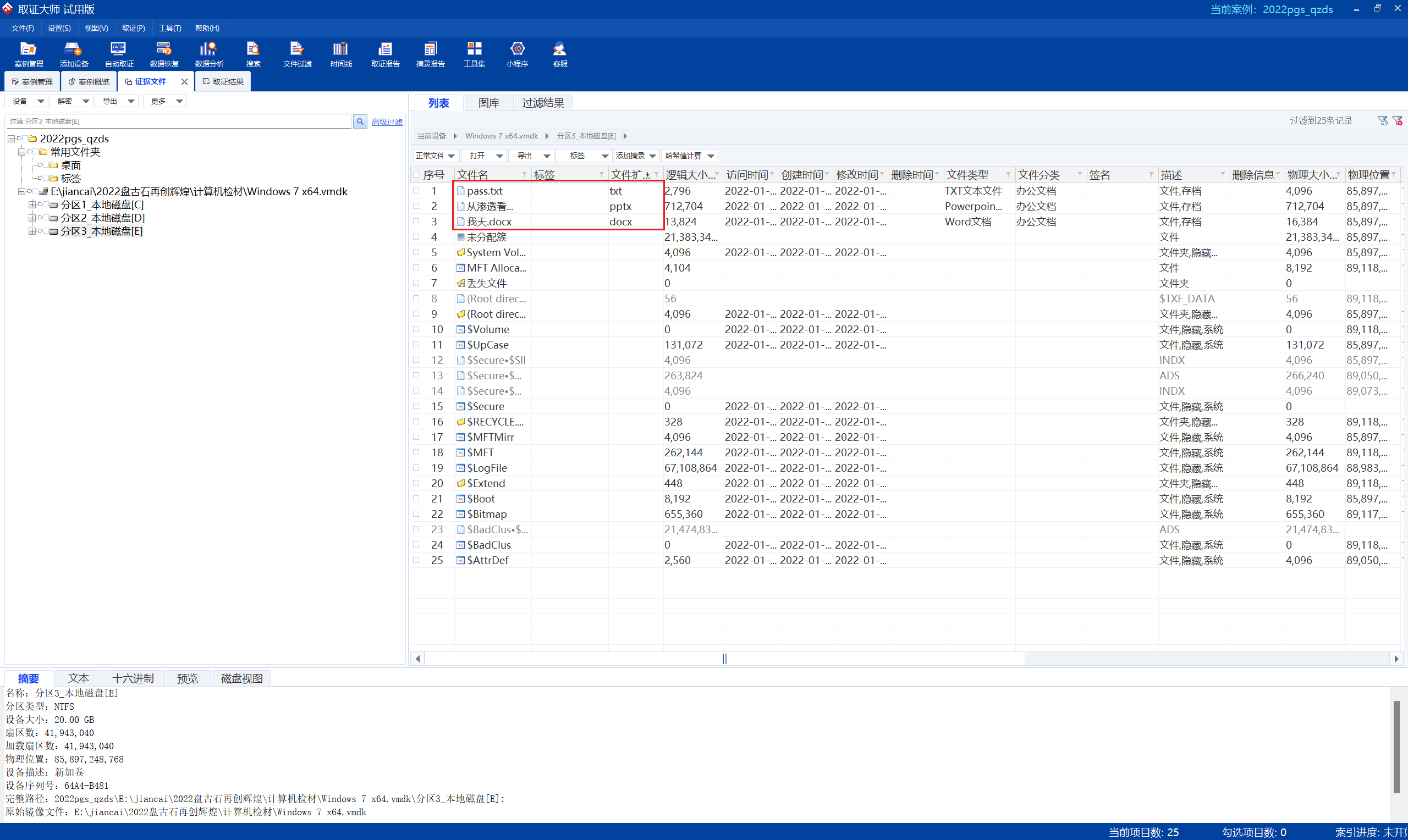Check the box for row 1 pass.txt
Screen dimensions: 1408x840
416,191
